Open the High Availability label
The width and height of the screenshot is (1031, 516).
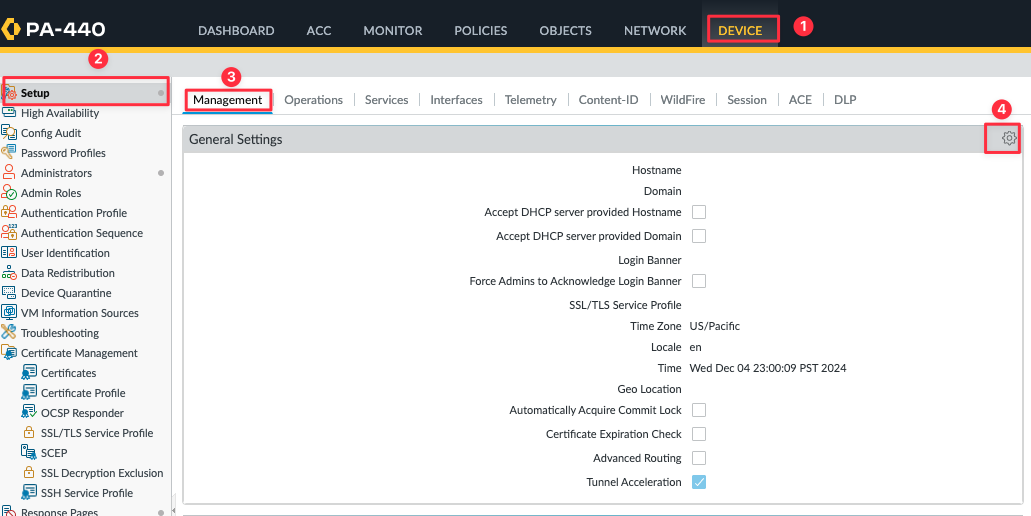click(60, 113)
